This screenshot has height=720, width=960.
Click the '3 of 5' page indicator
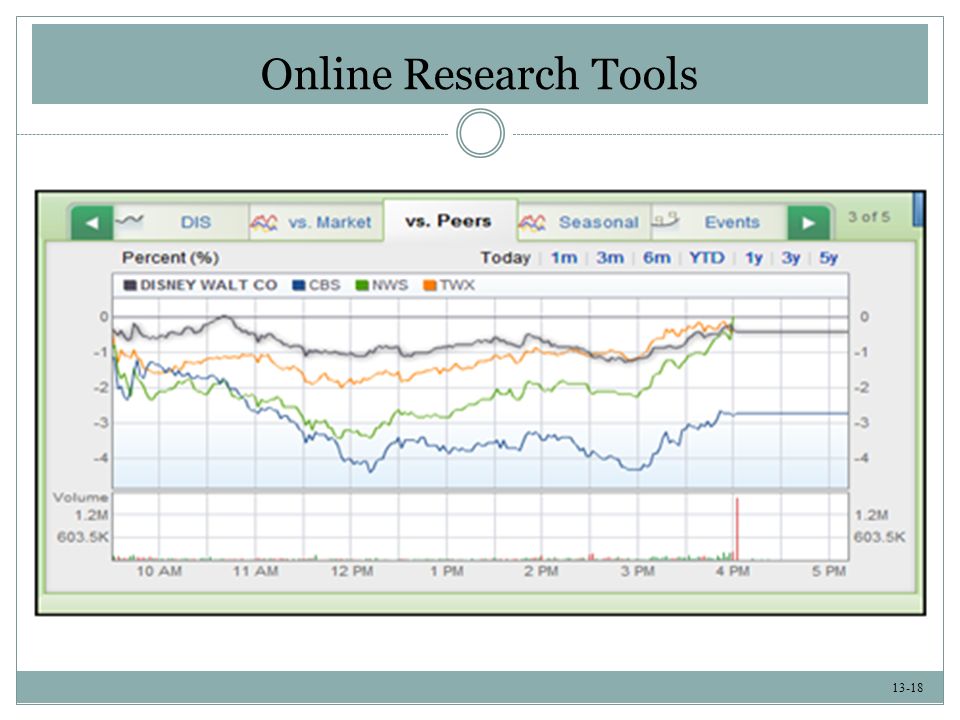click(869, 217)
